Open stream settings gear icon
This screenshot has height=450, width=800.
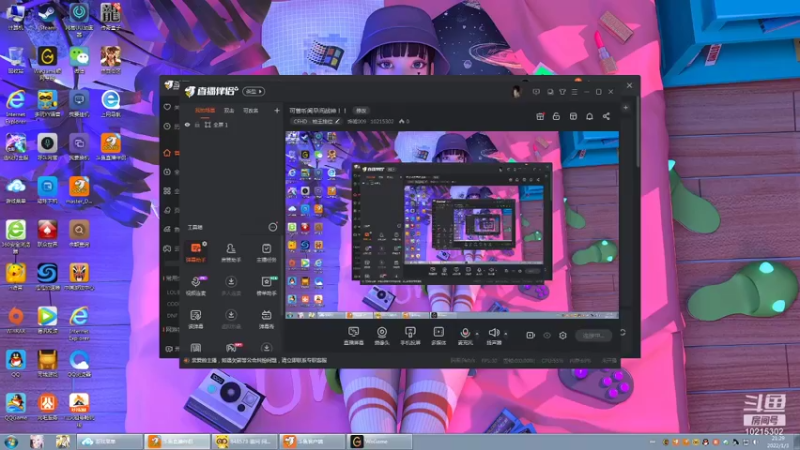pyautogui.click(x=563, y=335)
